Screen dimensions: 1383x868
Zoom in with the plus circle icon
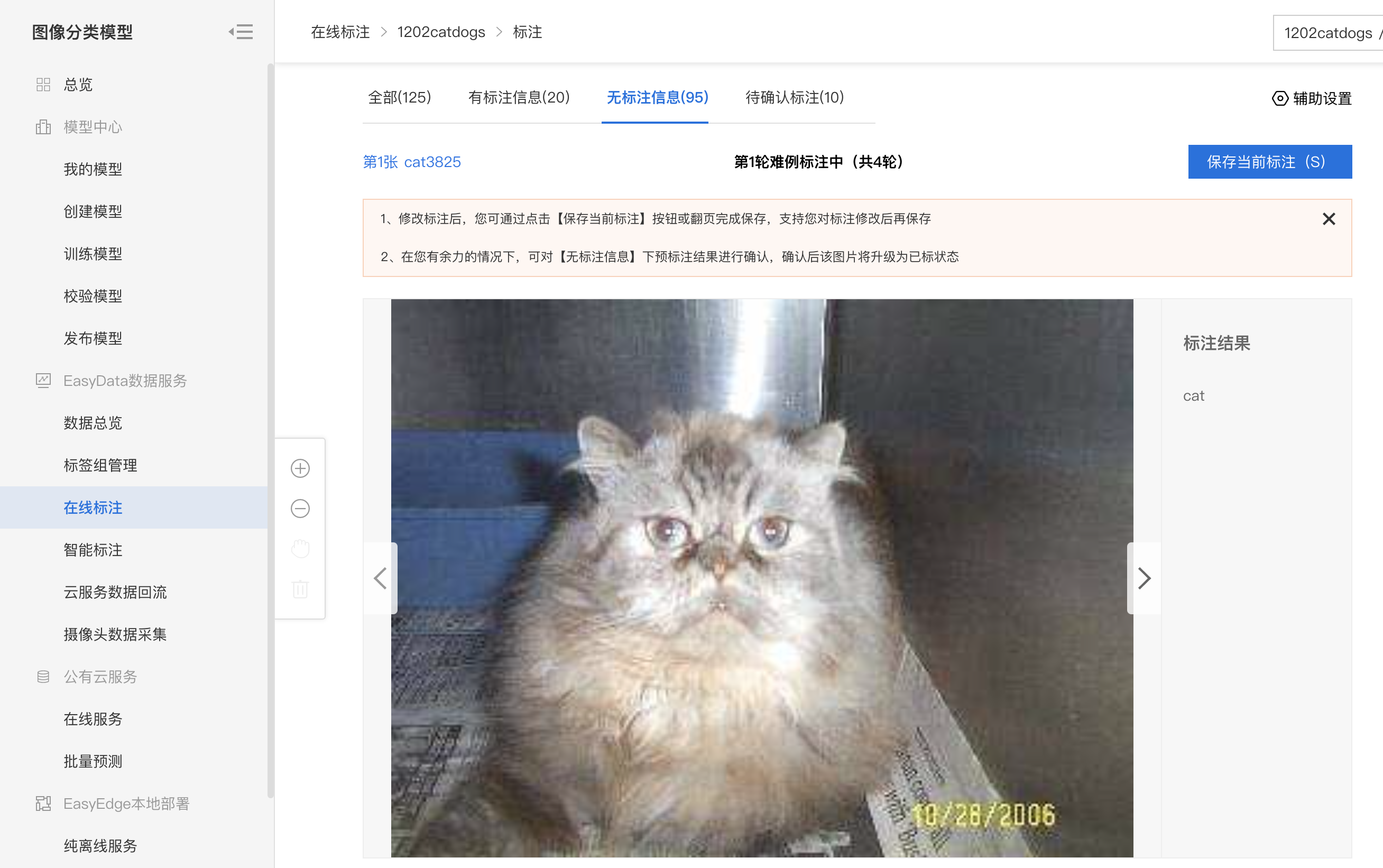click(300, 468)
